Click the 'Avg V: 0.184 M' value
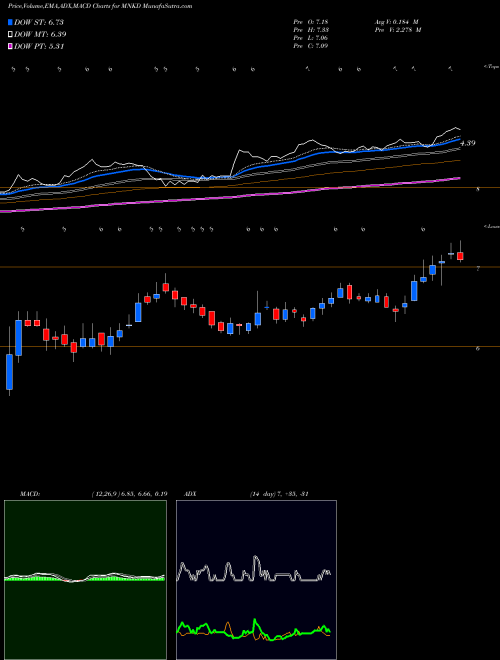The image size is (500, 660). point(396,22)
